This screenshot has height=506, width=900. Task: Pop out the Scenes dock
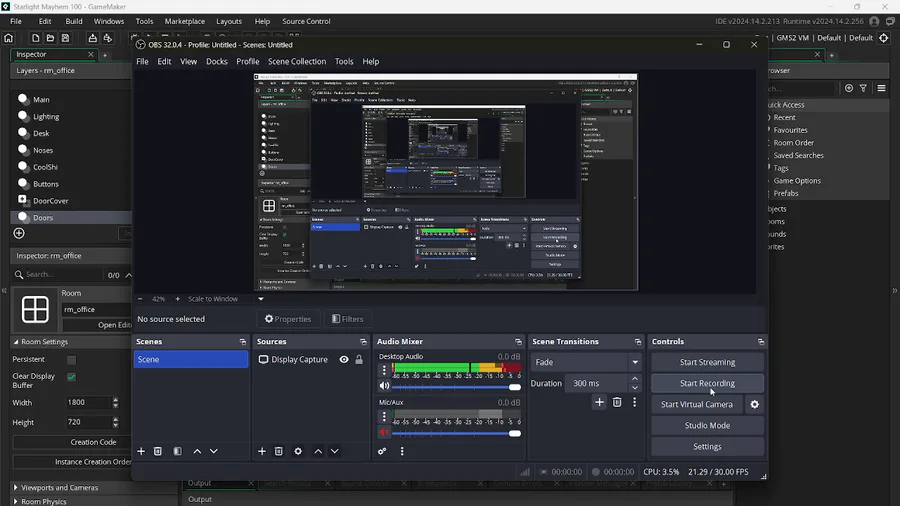click(x=243, y=341)
